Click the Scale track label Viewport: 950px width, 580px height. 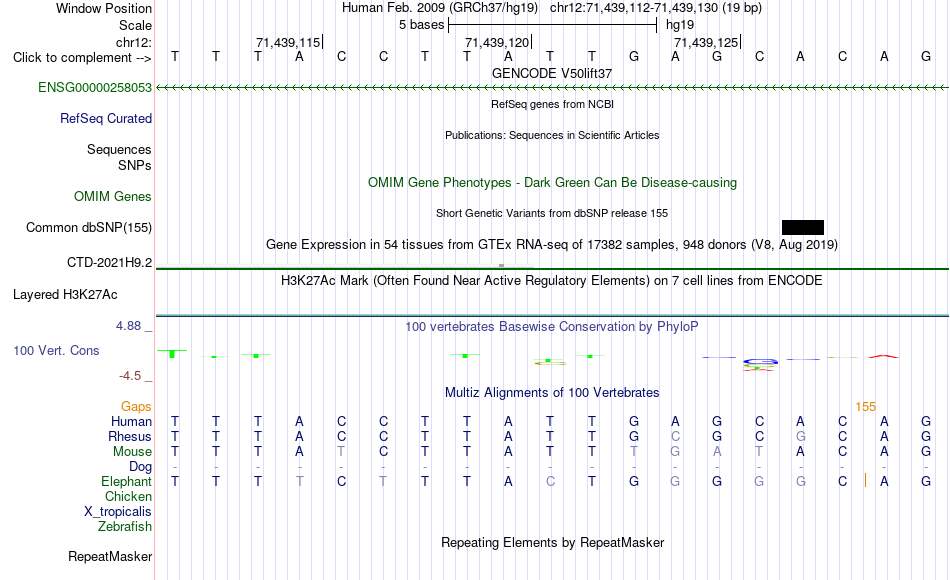135,25
